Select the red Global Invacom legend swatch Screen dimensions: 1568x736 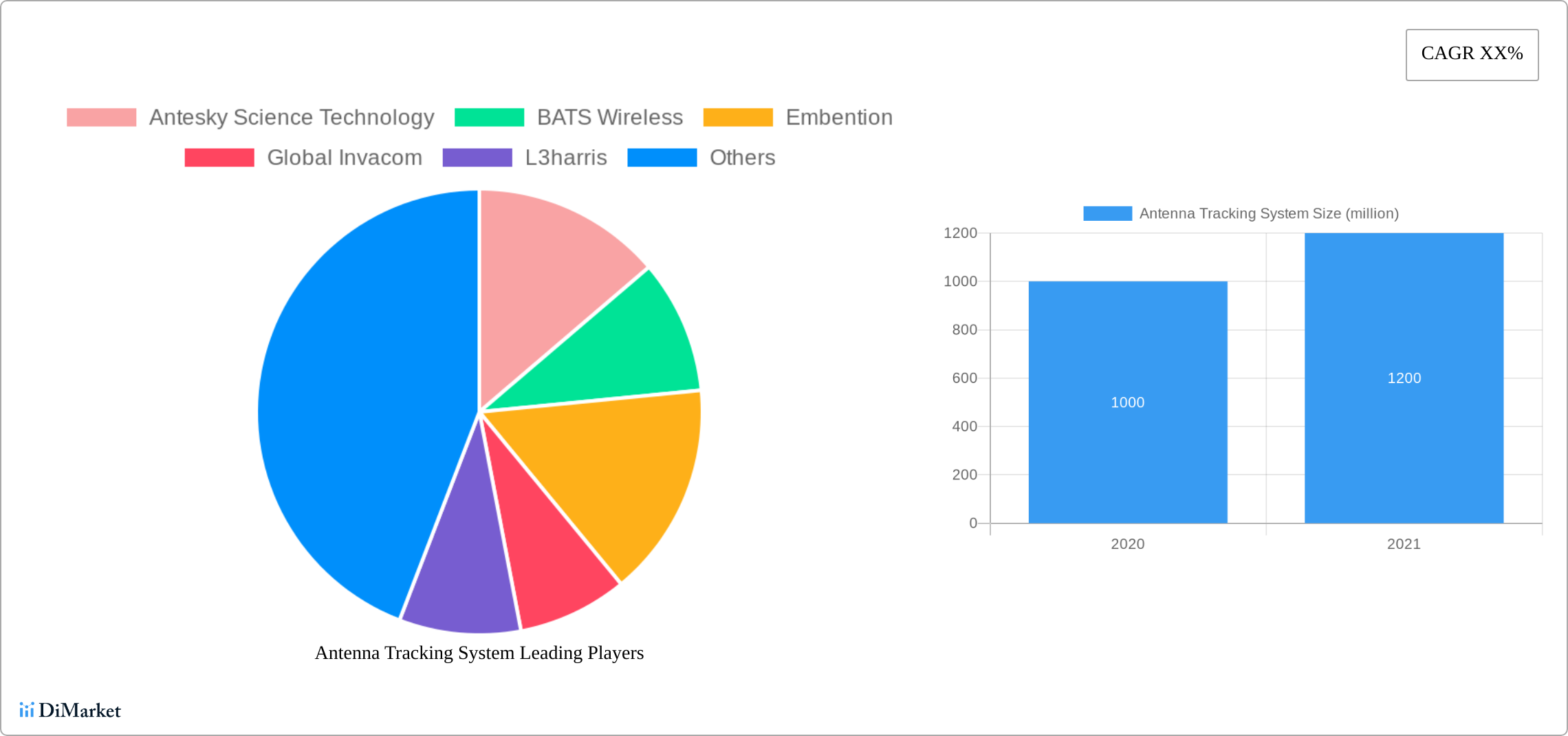click(x=219, y=158)
